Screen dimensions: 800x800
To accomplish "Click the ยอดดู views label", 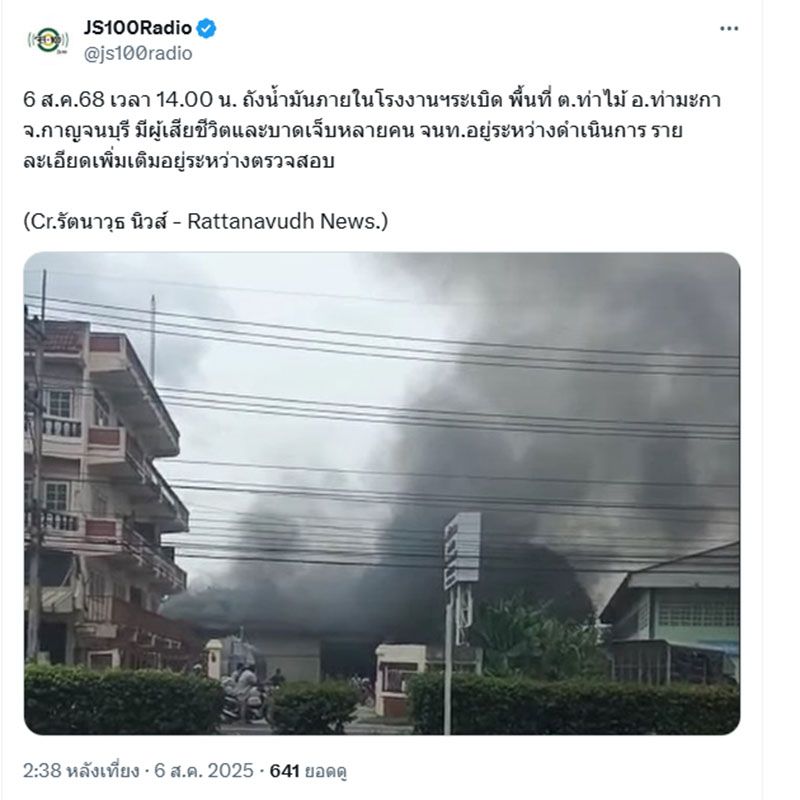I will [326, 771].
